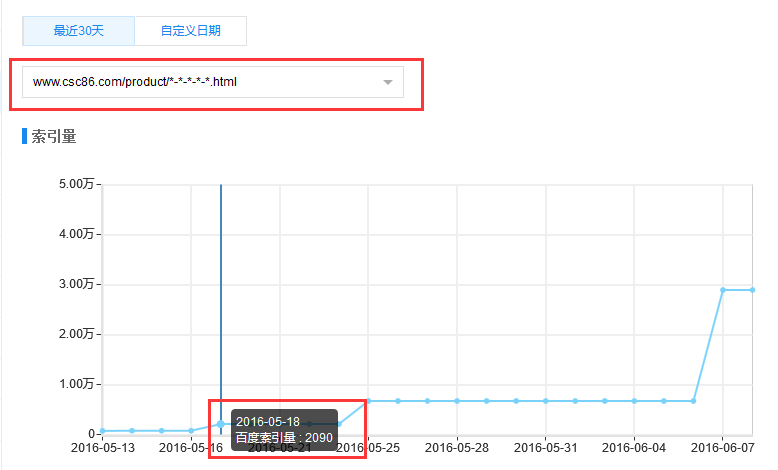This screenshot has width=778, height=470.
Task: Select the data point at 2016-05-28
Action: click(457, 401)
